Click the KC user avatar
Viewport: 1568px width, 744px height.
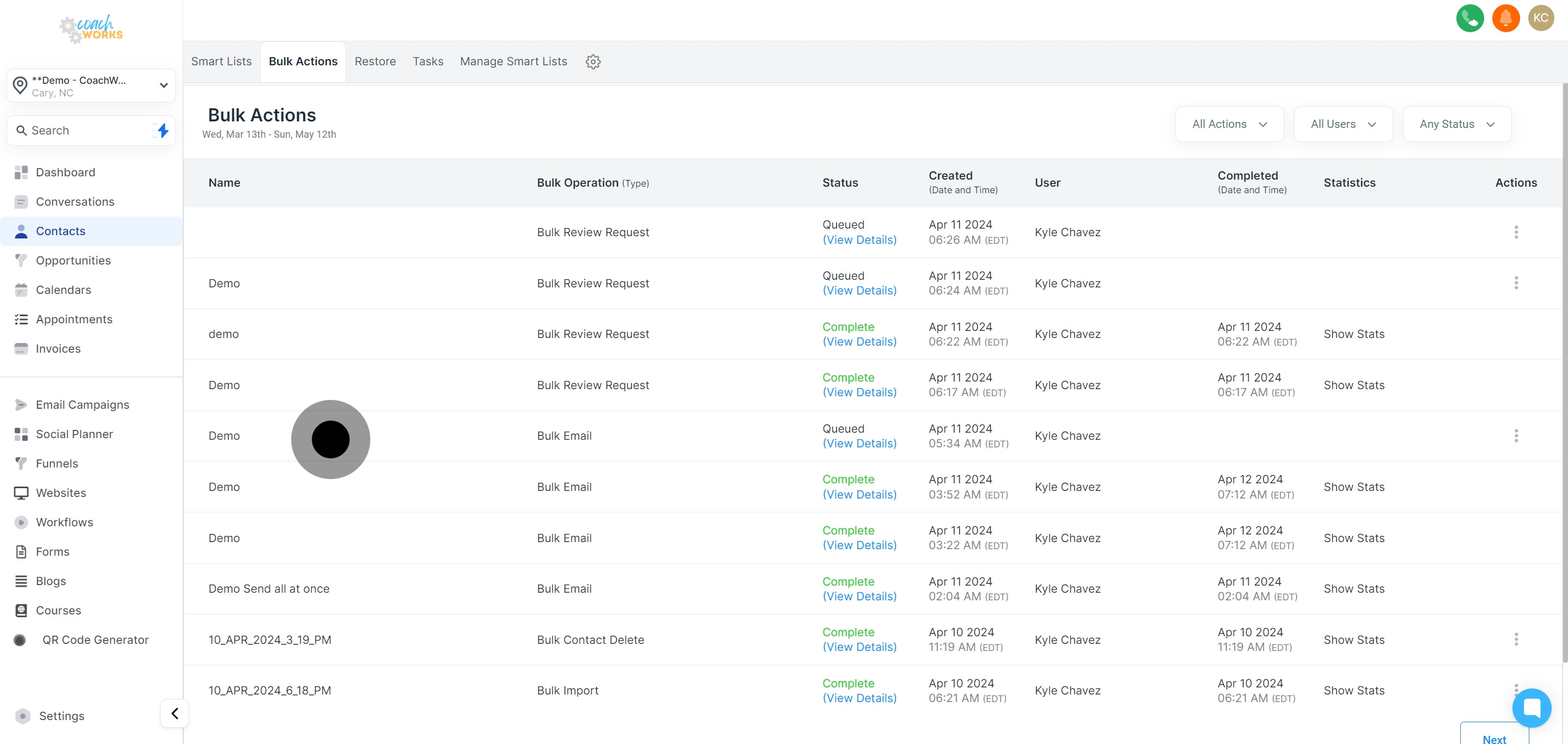1541,17
